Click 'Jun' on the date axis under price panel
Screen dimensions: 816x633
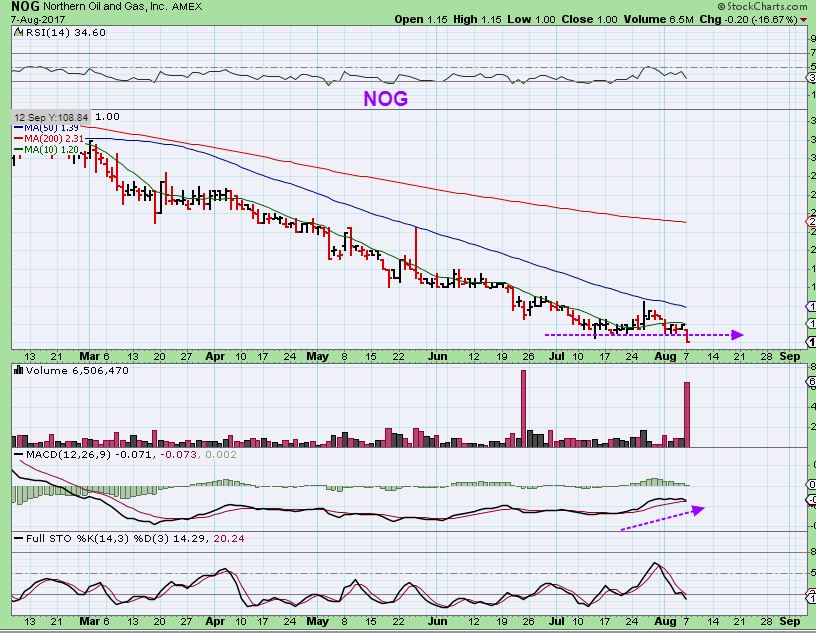pyautogui.click(x=438, y=357)
